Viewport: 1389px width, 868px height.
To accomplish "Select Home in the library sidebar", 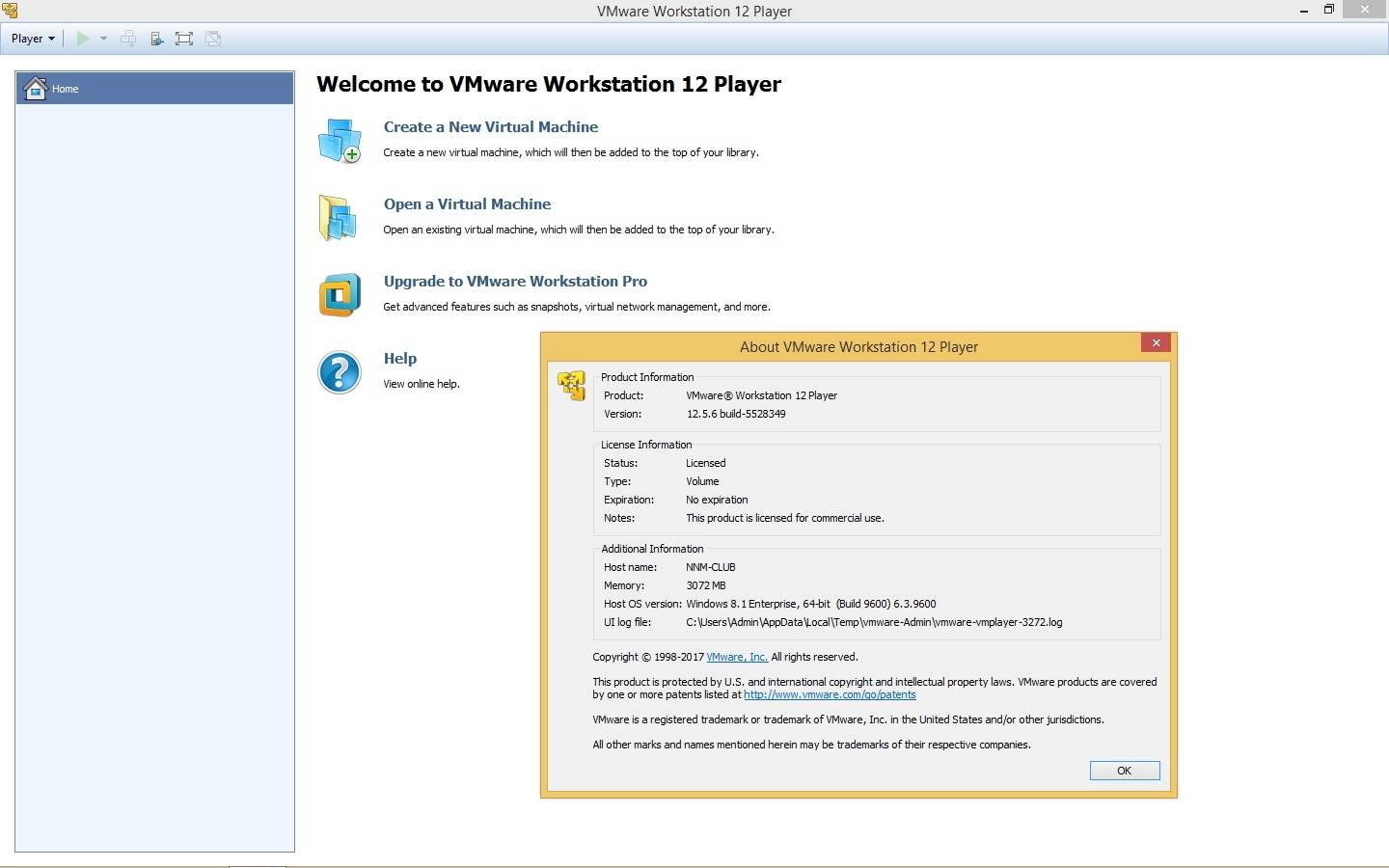I will 154,88.
